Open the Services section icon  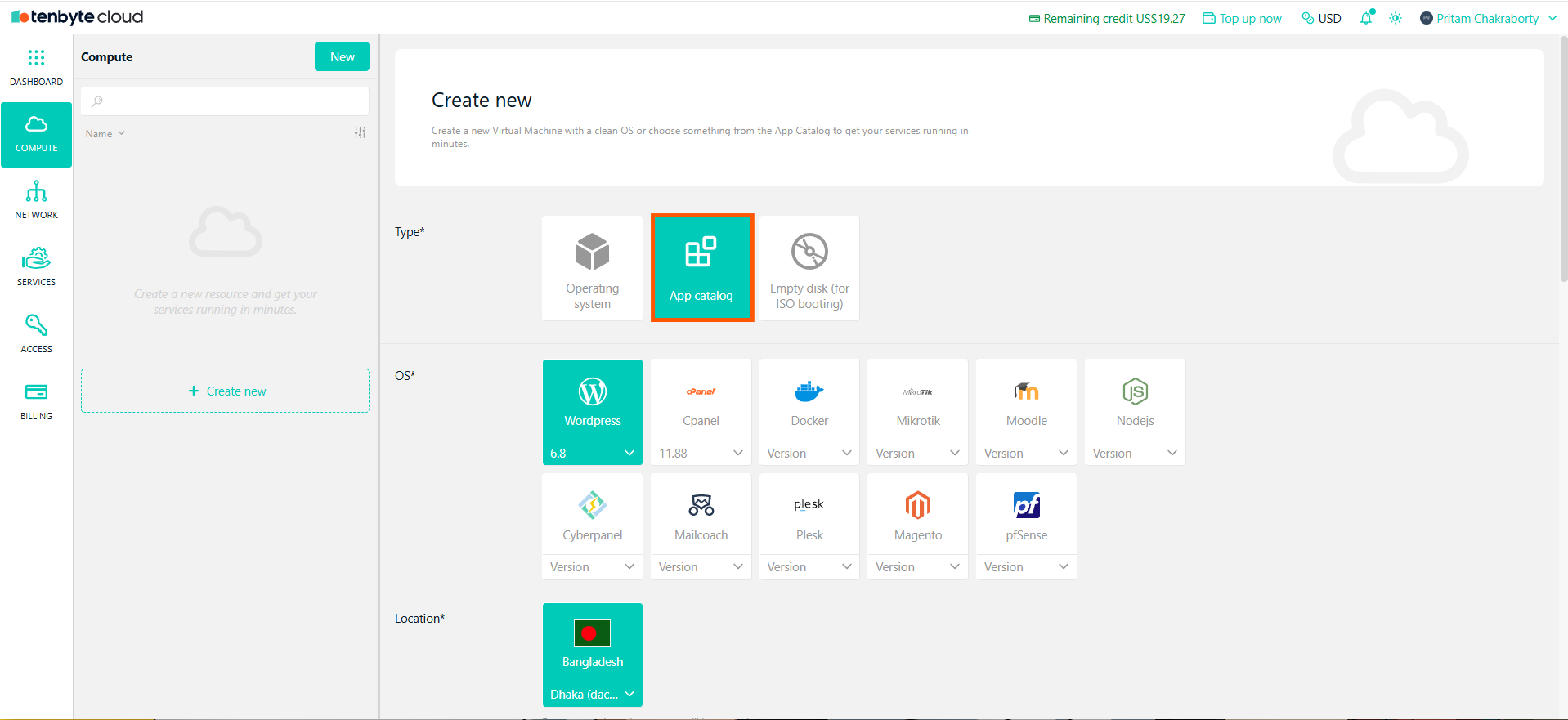click(x=36, y=258)
